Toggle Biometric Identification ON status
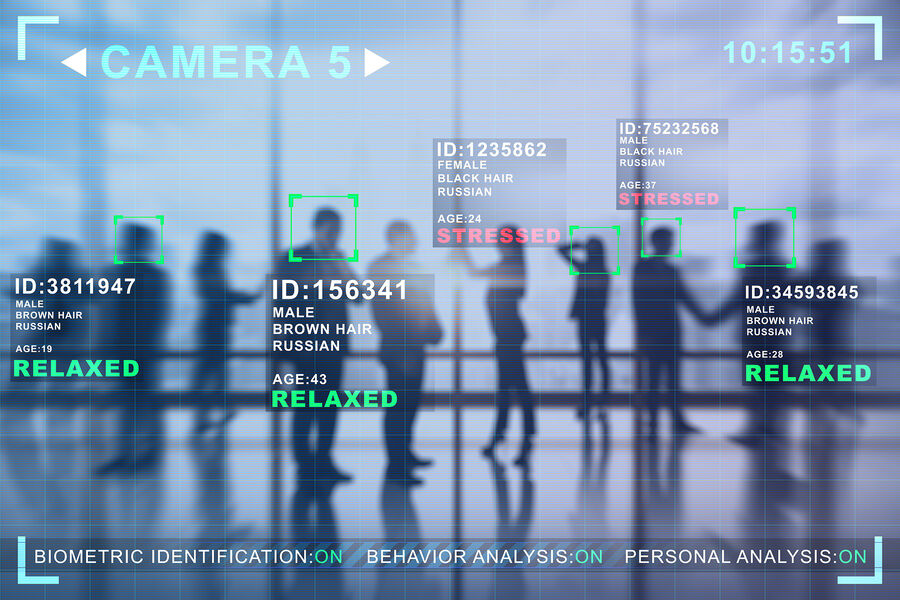This screenshot has width=900, height=600. [329, 556]
